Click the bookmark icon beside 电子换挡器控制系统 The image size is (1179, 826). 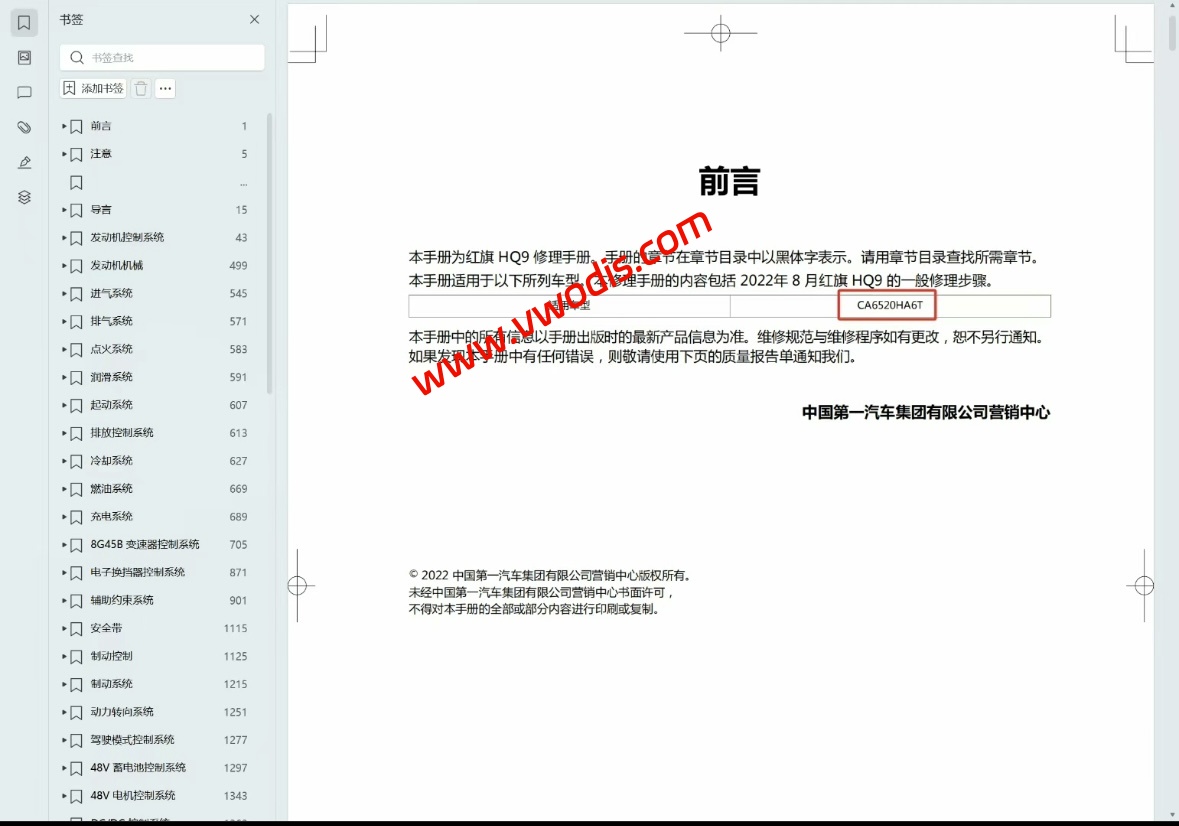coord(76,573)
